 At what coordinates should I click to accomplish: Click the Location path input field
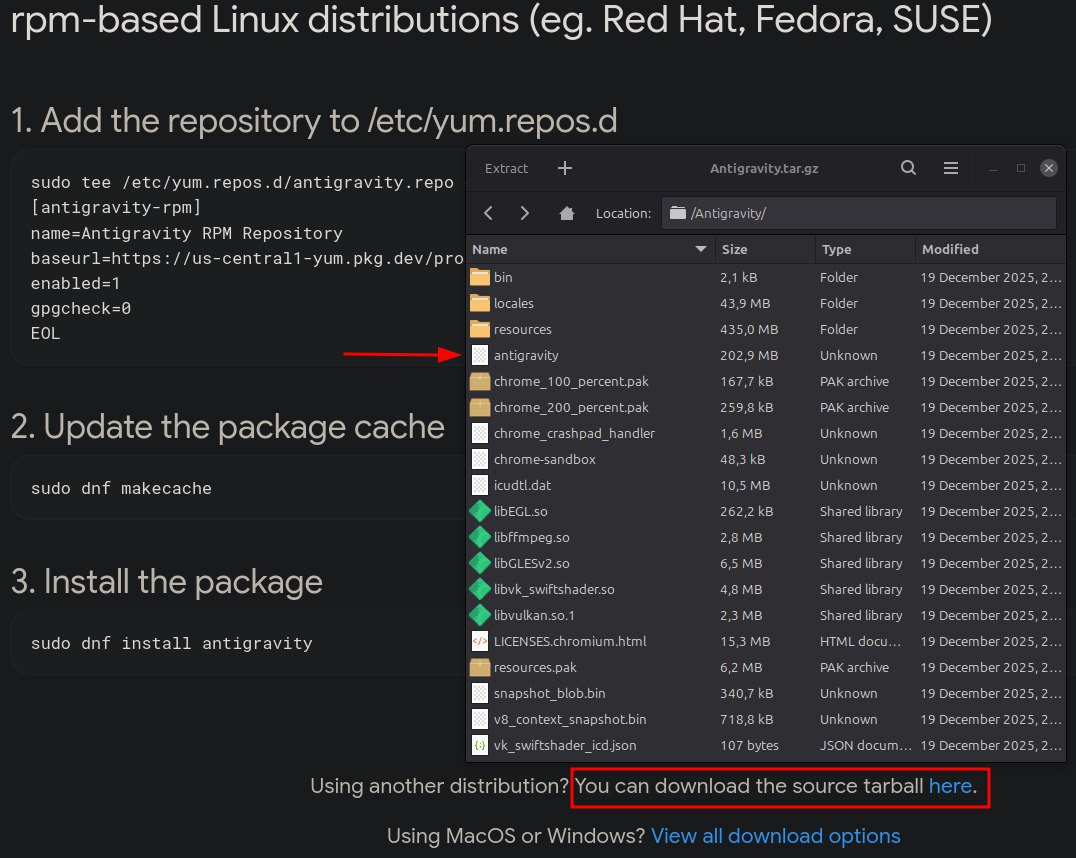pos(860,213)
